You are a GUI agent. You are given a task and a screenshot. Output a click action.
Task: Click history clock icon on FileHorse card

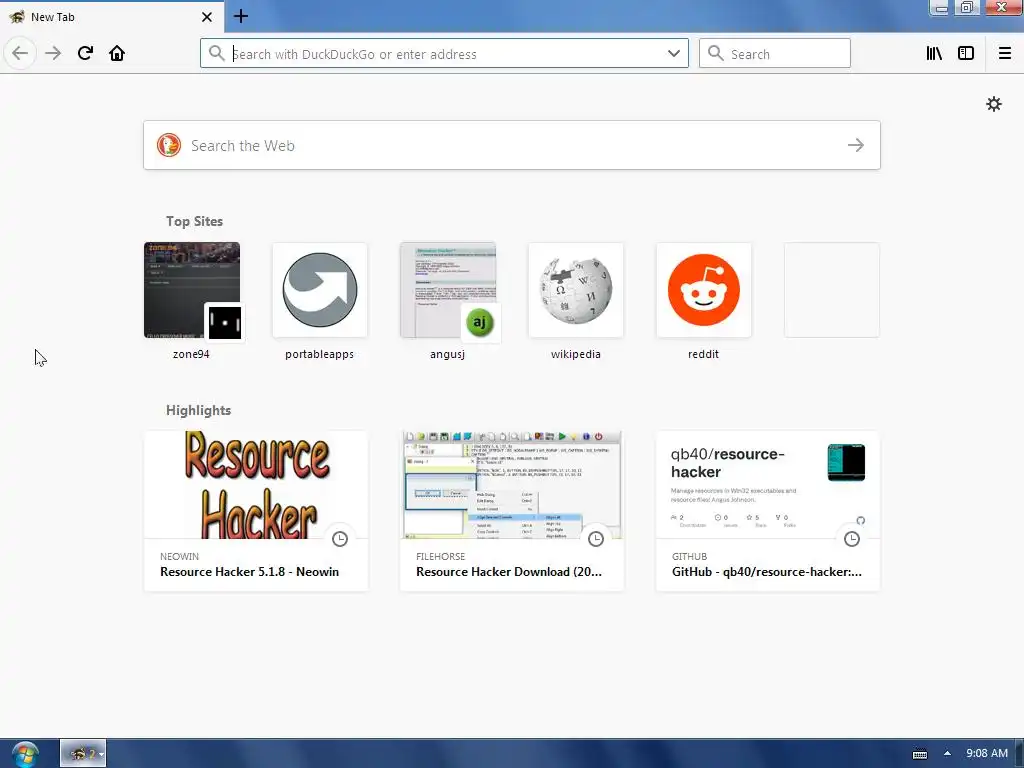tap(596, 539)
